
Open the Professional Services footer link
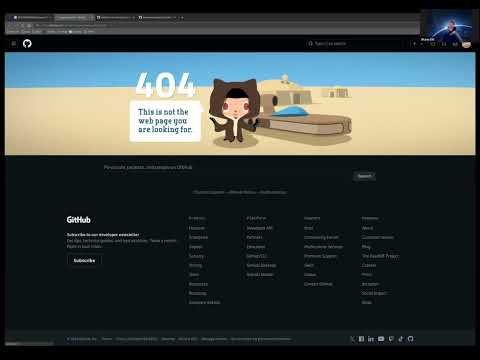[x=323, y=247]
